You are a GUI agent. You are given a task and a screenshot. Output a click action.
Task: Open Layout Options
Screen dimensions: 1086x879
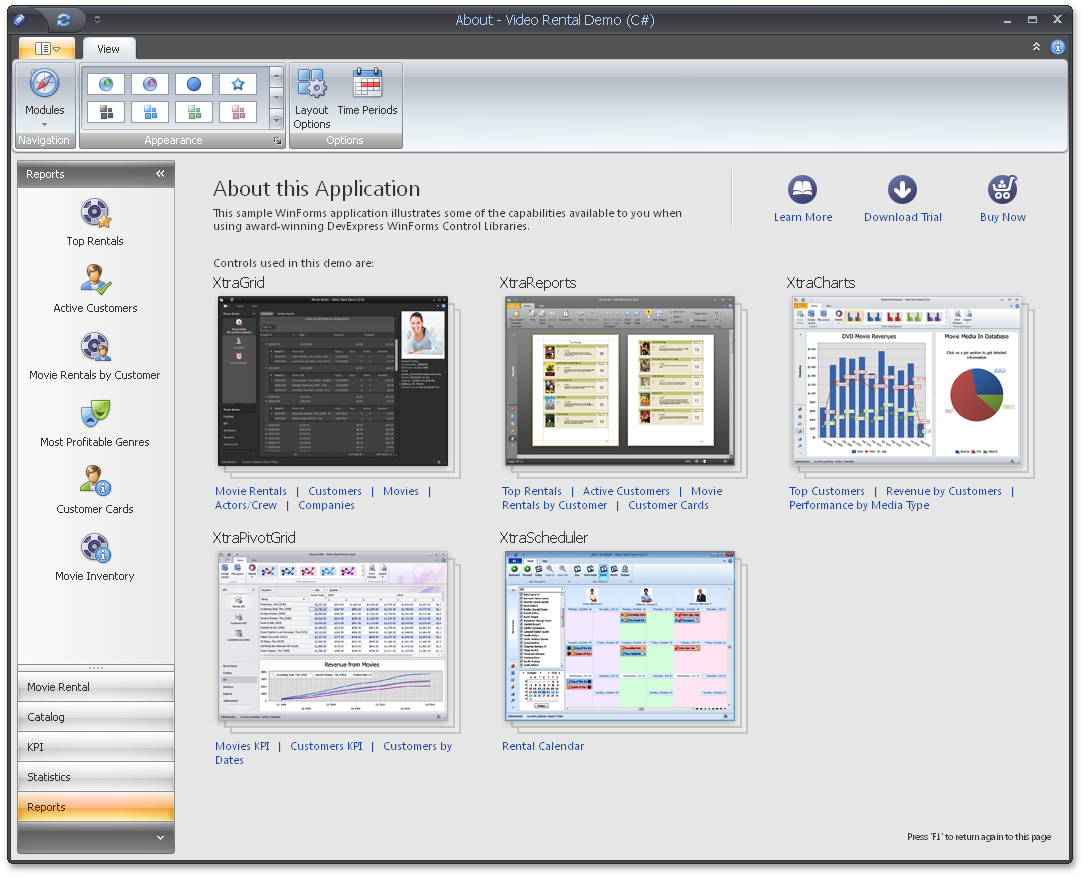[x=312, y=99]
